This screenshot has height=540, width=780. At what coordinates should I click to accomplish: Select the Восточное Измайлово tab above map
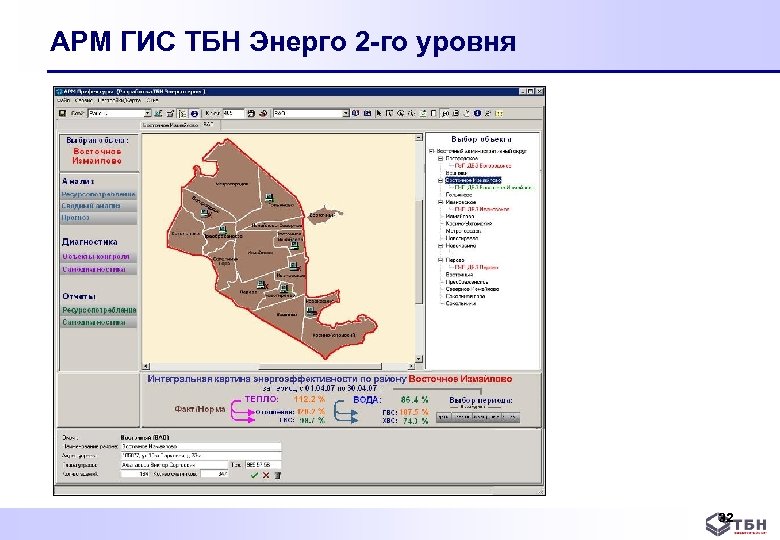(x=170, y=125)
